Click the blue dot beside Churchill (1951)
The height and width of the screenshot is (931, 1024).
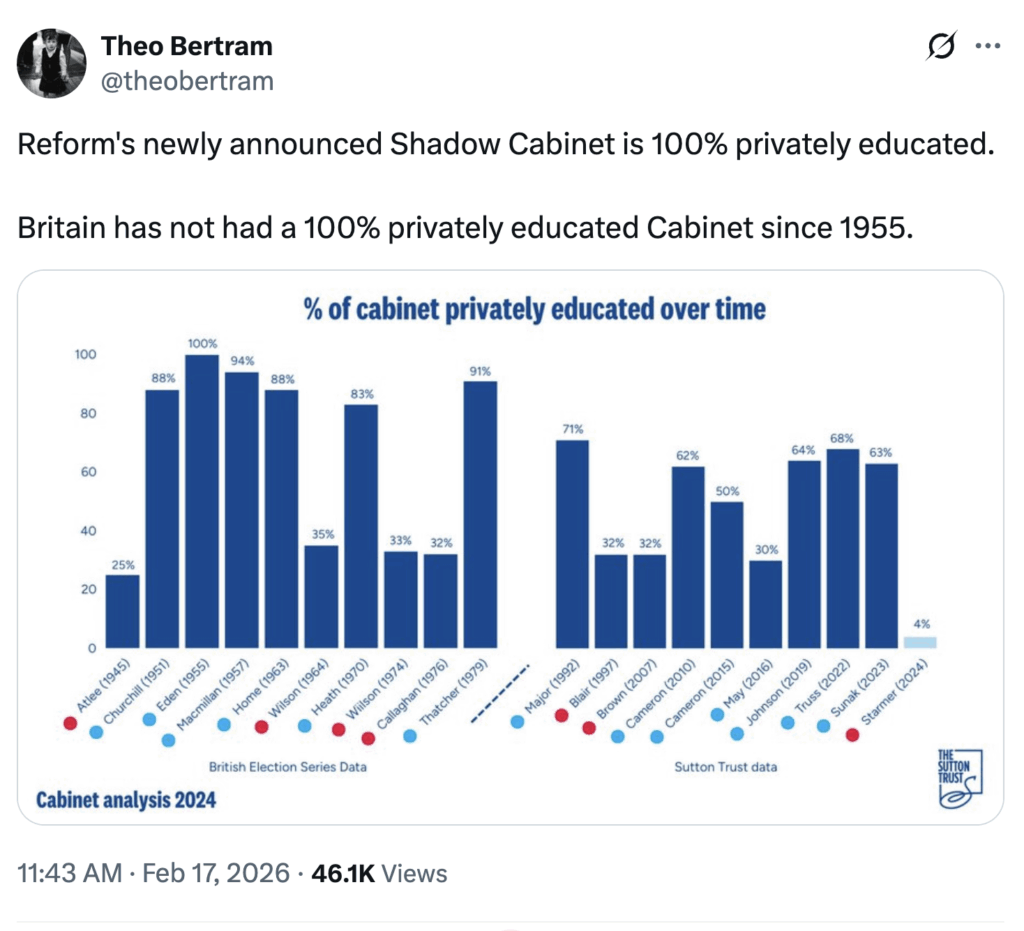96,732
